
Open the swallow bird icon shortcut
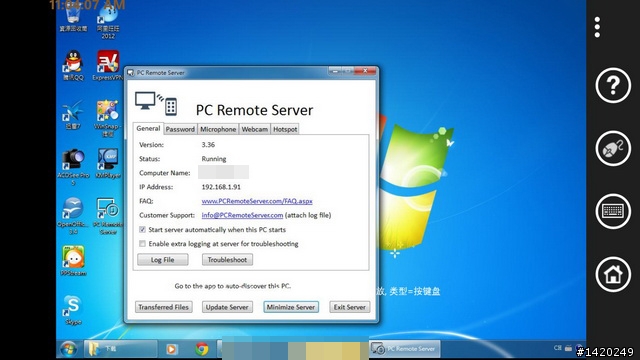point(73,114)
